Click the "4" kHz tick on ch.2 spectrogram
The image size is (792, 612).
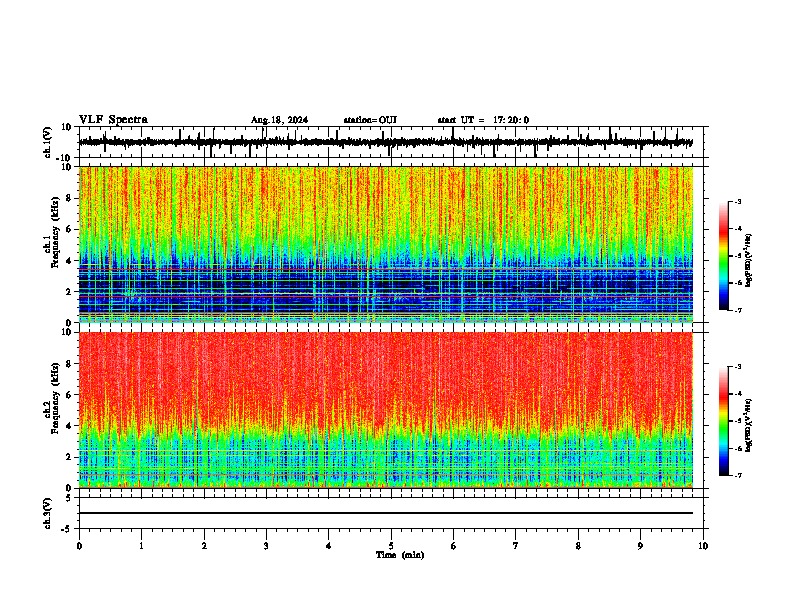pyautogui.click(x=70, y=426)
